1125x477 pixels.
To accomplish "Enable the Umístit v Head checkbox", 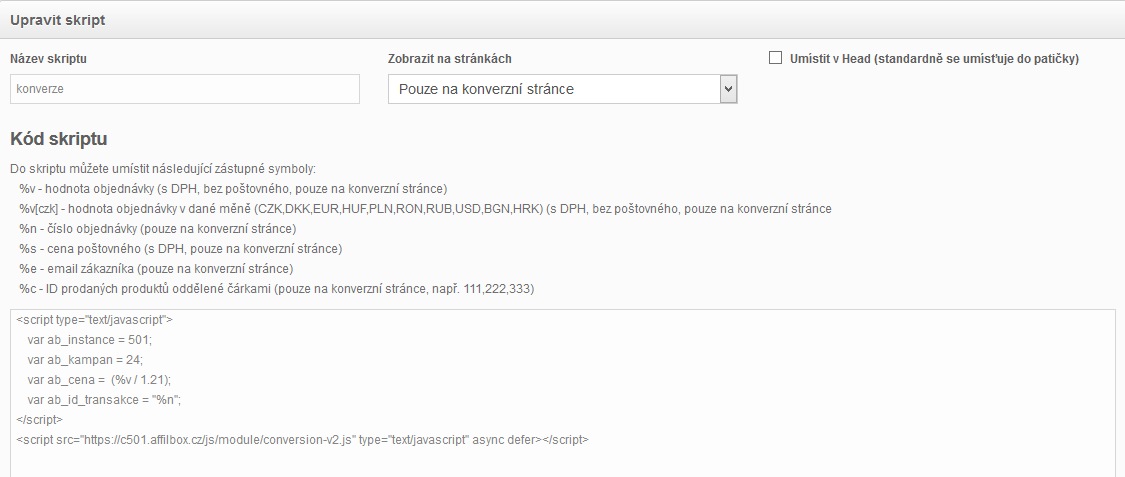I will 775,58.
